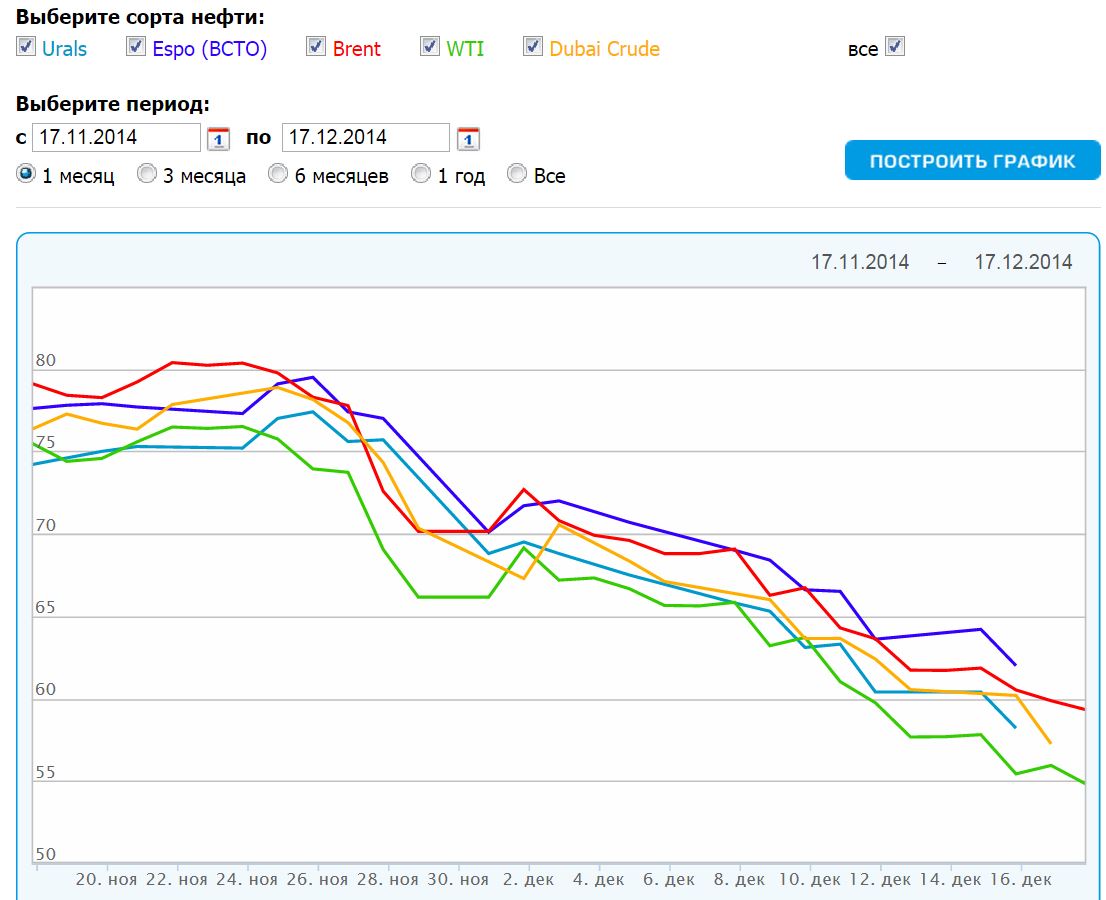
Task: Select the '6 месяцев' radio button
Action: coord(278,174)
